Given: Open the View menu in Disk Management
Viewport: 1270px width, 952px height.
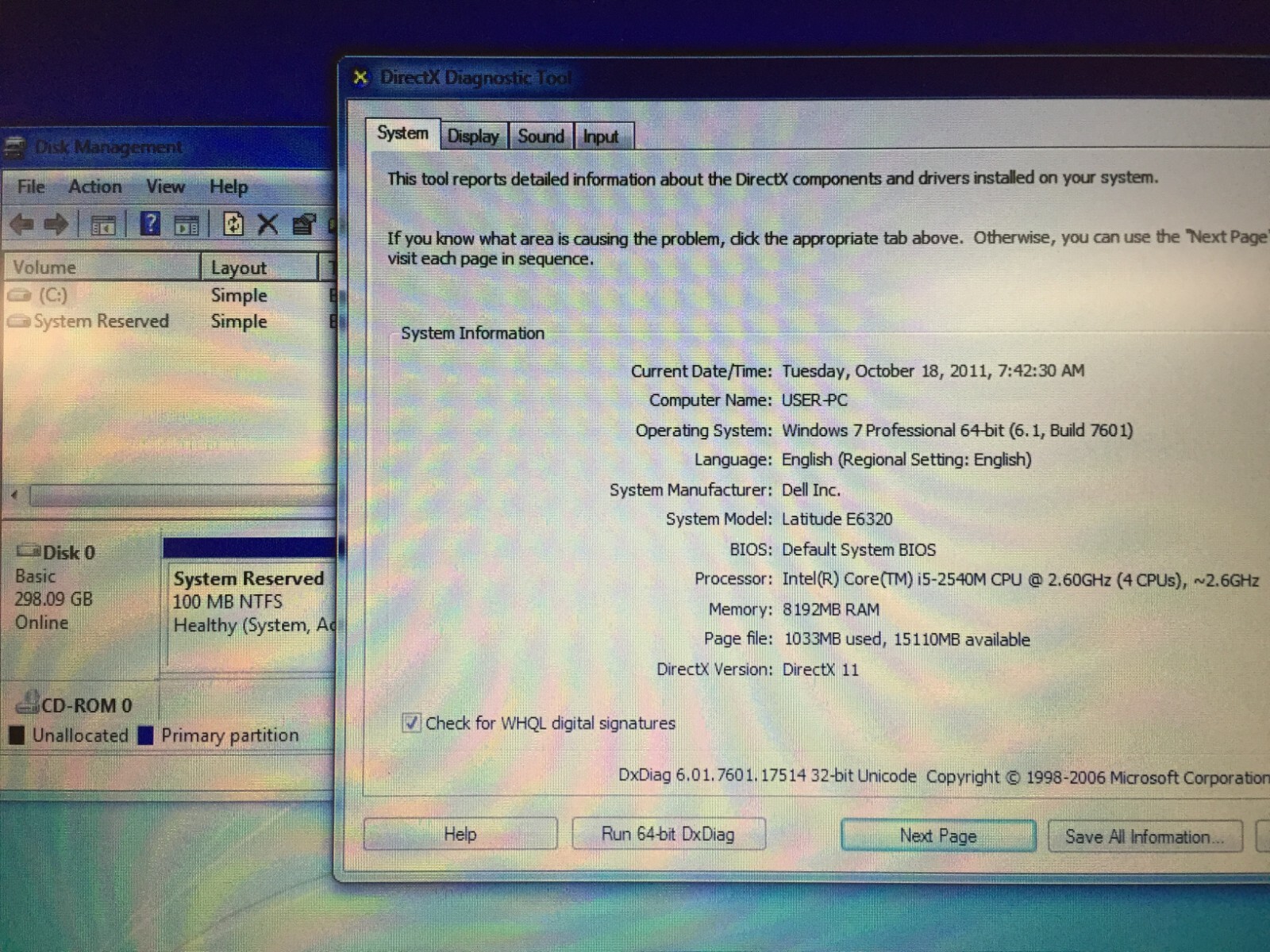Looking at the screenshot, I should [x=165, y=186].
